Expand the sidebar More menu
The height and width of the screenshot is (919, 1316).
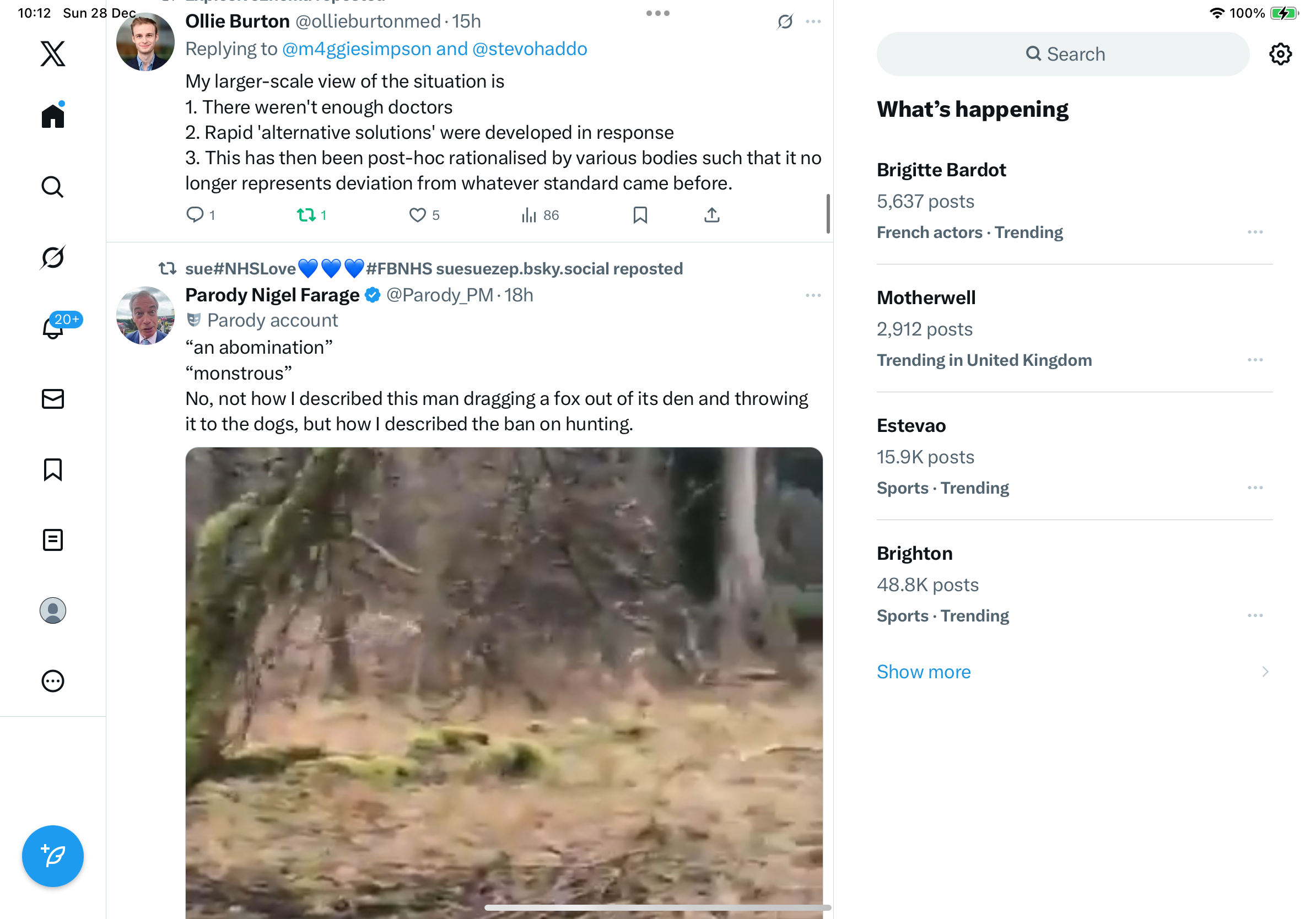(53, 681)
